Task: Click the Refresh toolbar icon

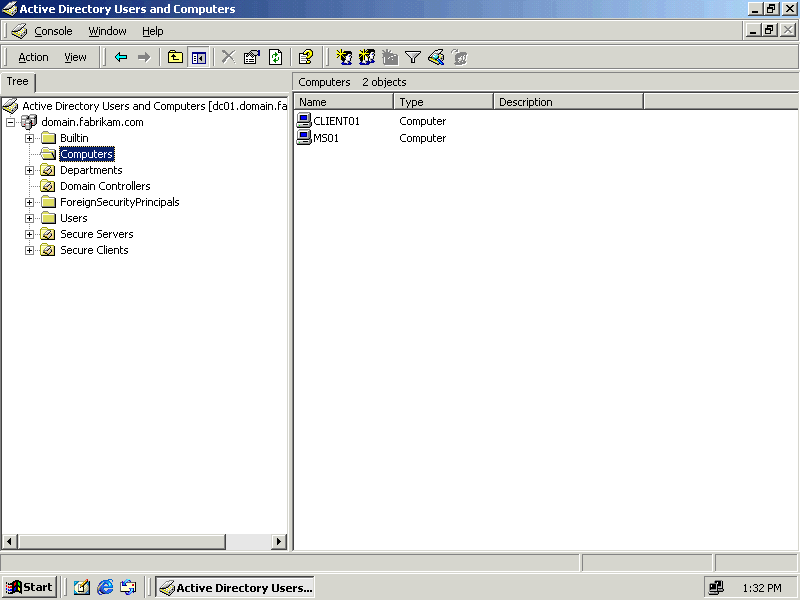Action: click(275, 57)
